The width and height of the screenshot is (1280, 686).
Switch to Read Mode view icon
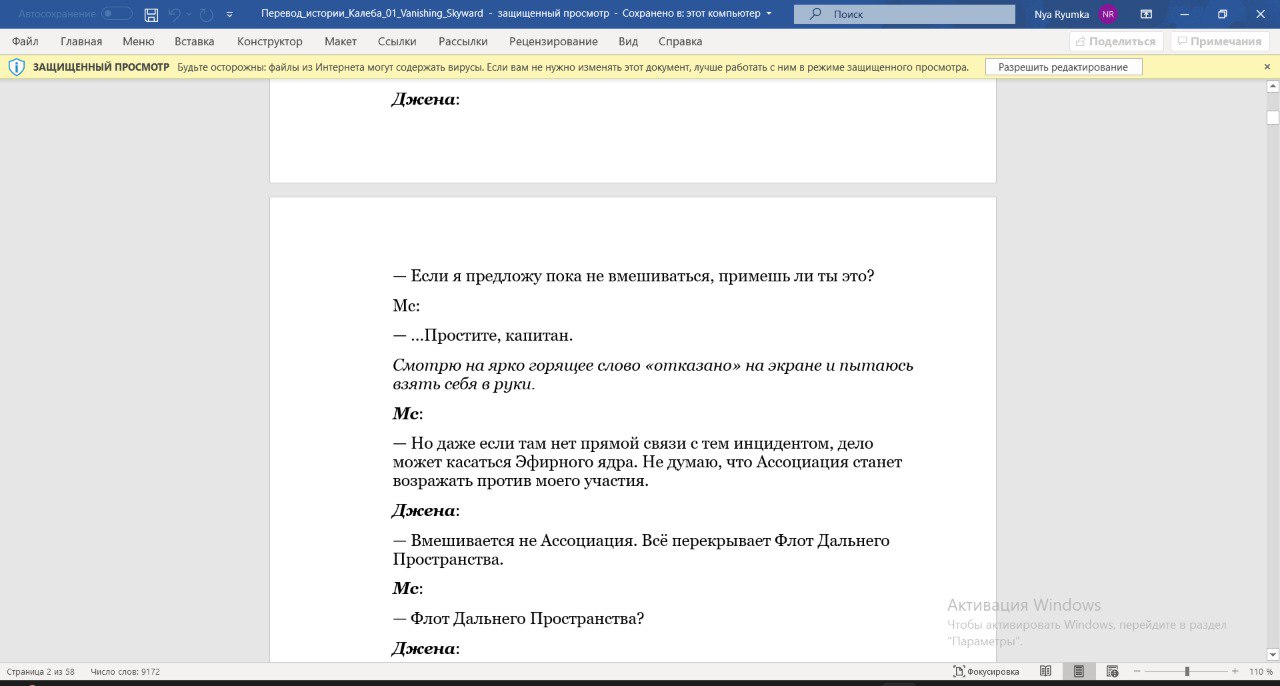point(1045,672)
